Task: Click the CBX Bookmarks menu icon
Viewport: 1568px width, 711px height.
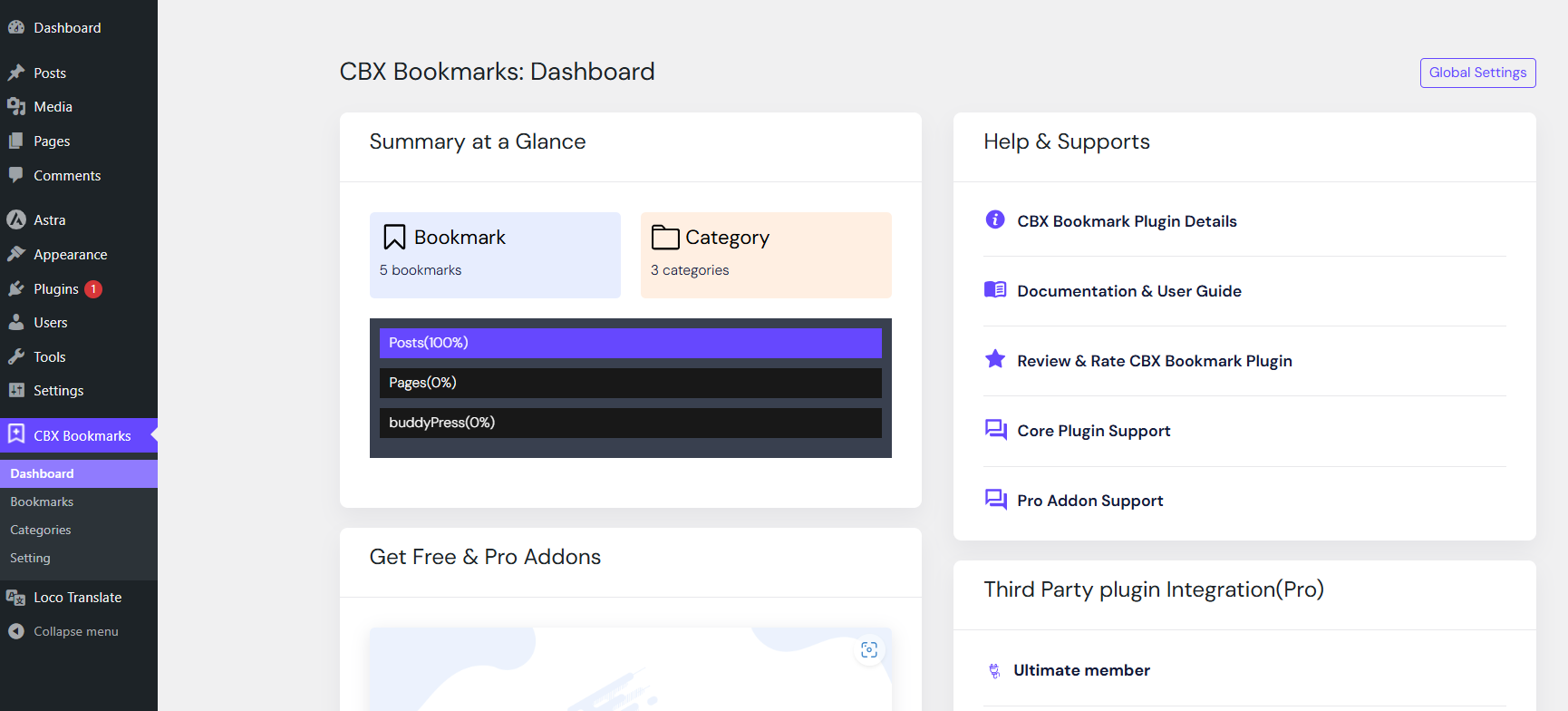Action: pos(16,434)
